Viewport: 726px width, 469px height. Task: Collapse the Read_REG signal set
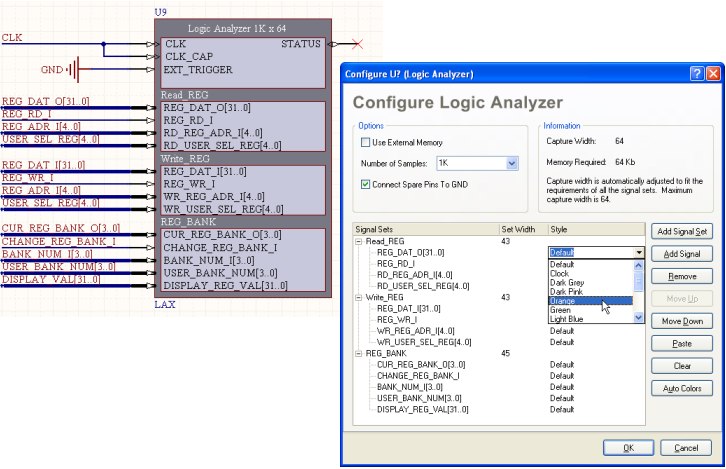(x=359, y=242)
